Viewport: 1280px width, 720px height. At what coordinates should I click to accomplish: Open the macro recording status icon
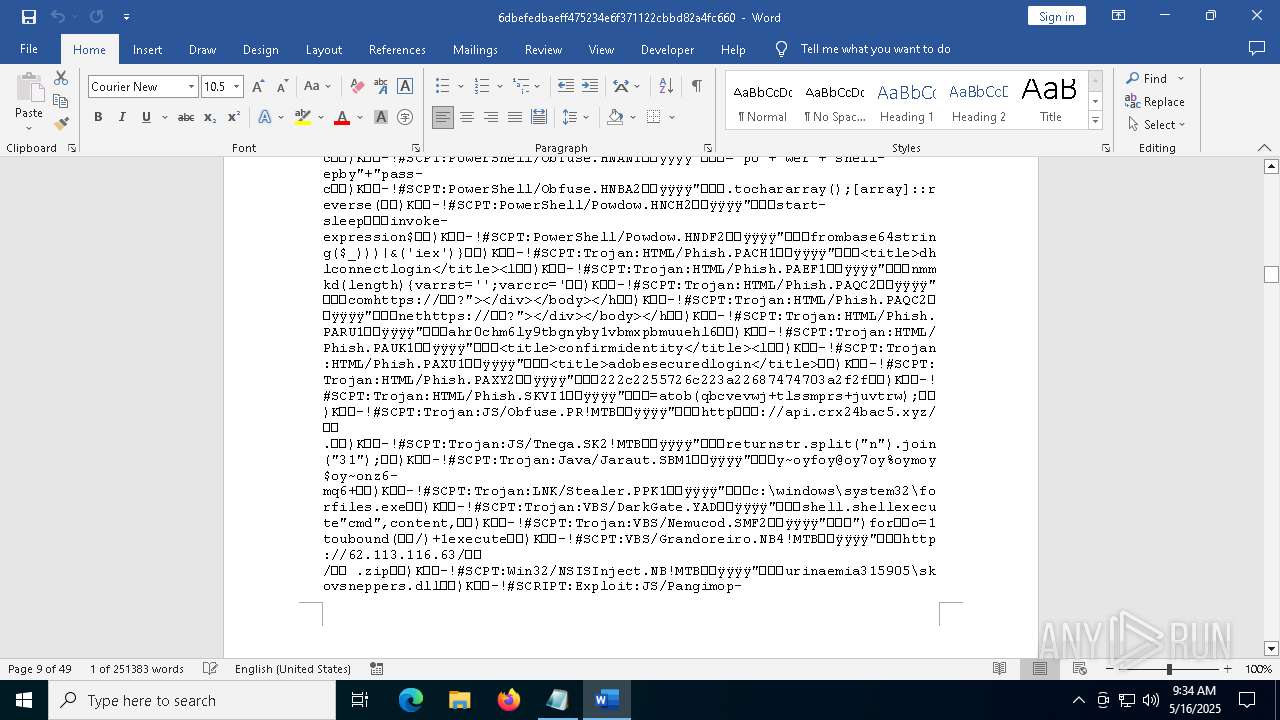coord(377,669)
